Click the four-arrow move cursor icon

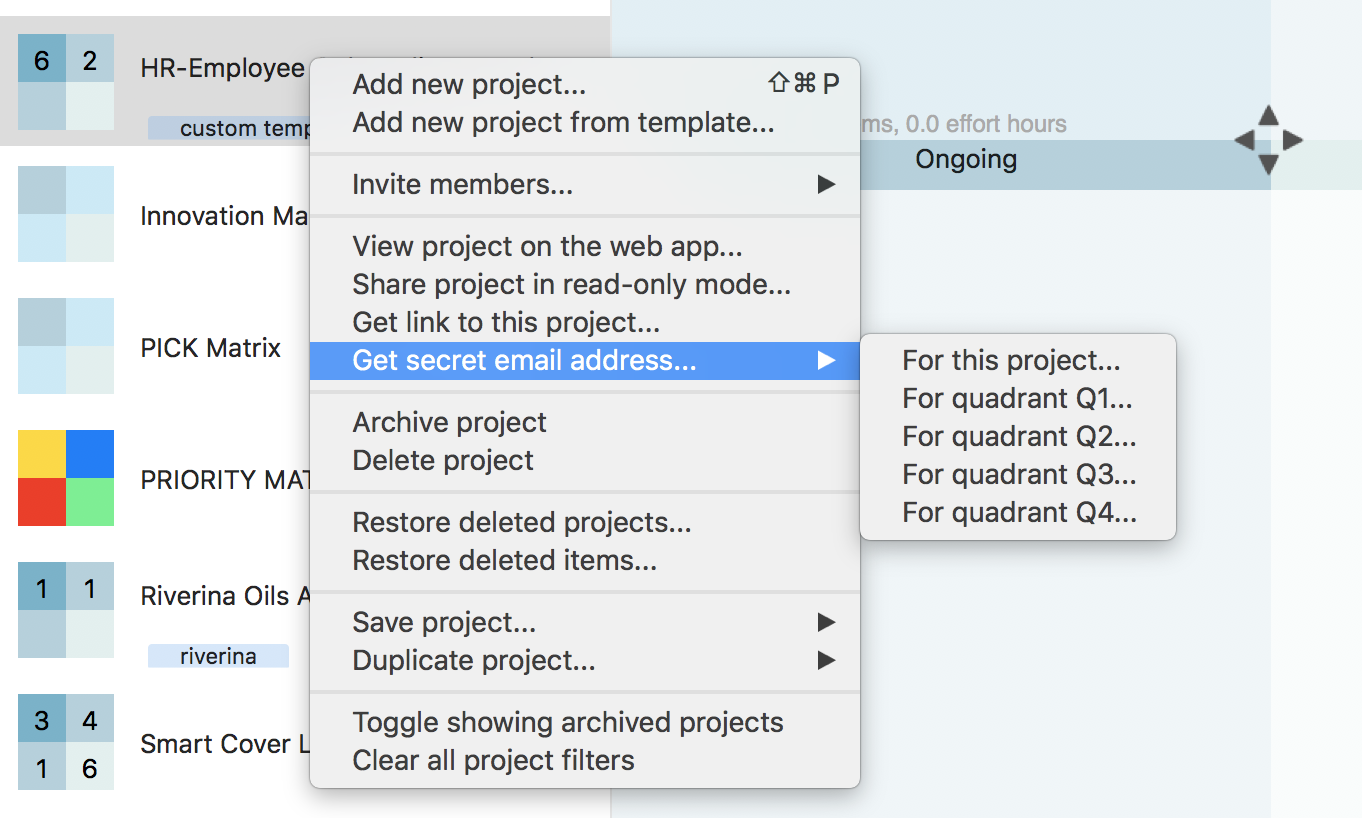[x=1268, y=142]
